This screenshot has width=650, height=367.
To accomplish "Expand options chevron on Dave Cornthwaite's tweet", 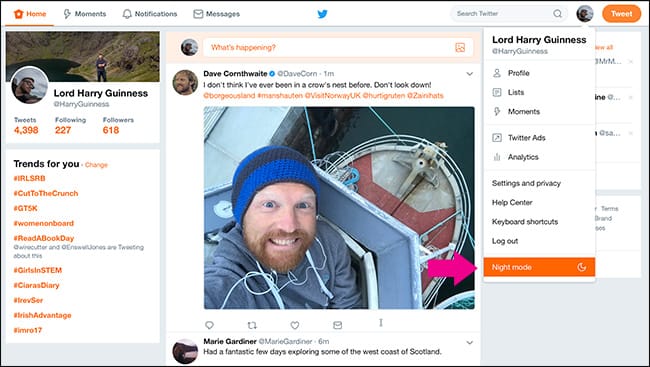I will pyautogui.click(x=469, y=74).
